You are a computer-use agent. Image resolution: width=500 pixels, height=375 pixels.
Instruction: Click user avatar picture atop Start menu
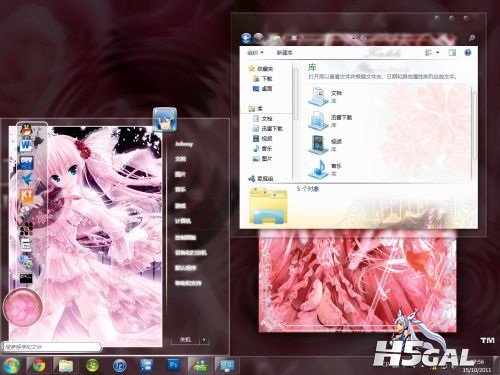[165, 119]
